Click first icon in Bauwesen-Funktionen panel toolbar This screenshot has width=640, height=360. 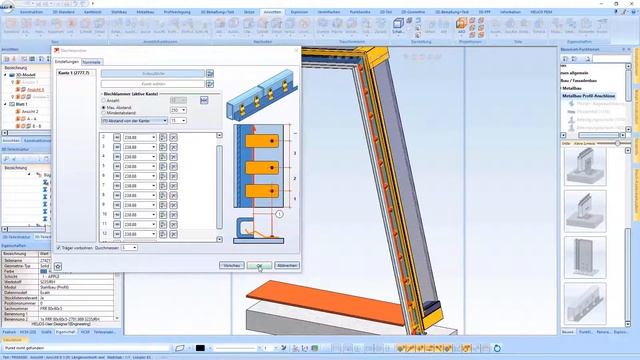[565, 59]
